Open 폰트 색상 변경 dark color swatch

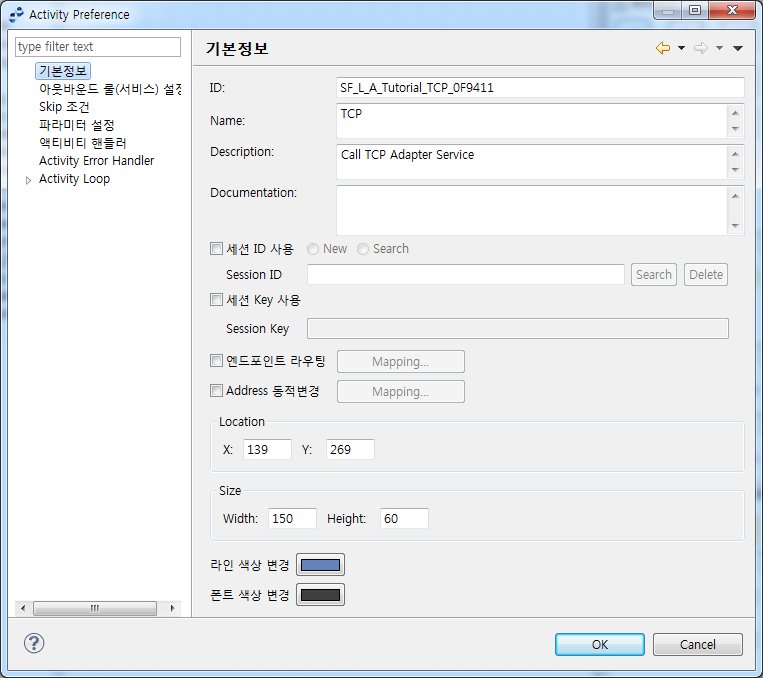pos(320,595)
